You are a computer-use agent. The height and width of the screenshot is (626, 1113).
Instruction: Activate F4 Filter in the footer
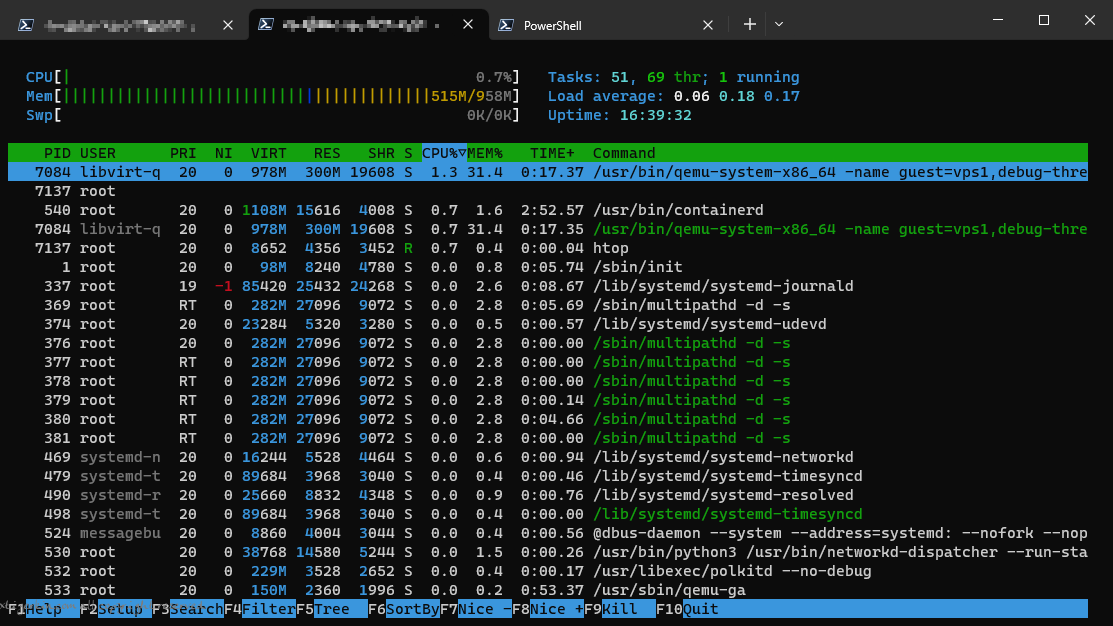coord(260,609)
